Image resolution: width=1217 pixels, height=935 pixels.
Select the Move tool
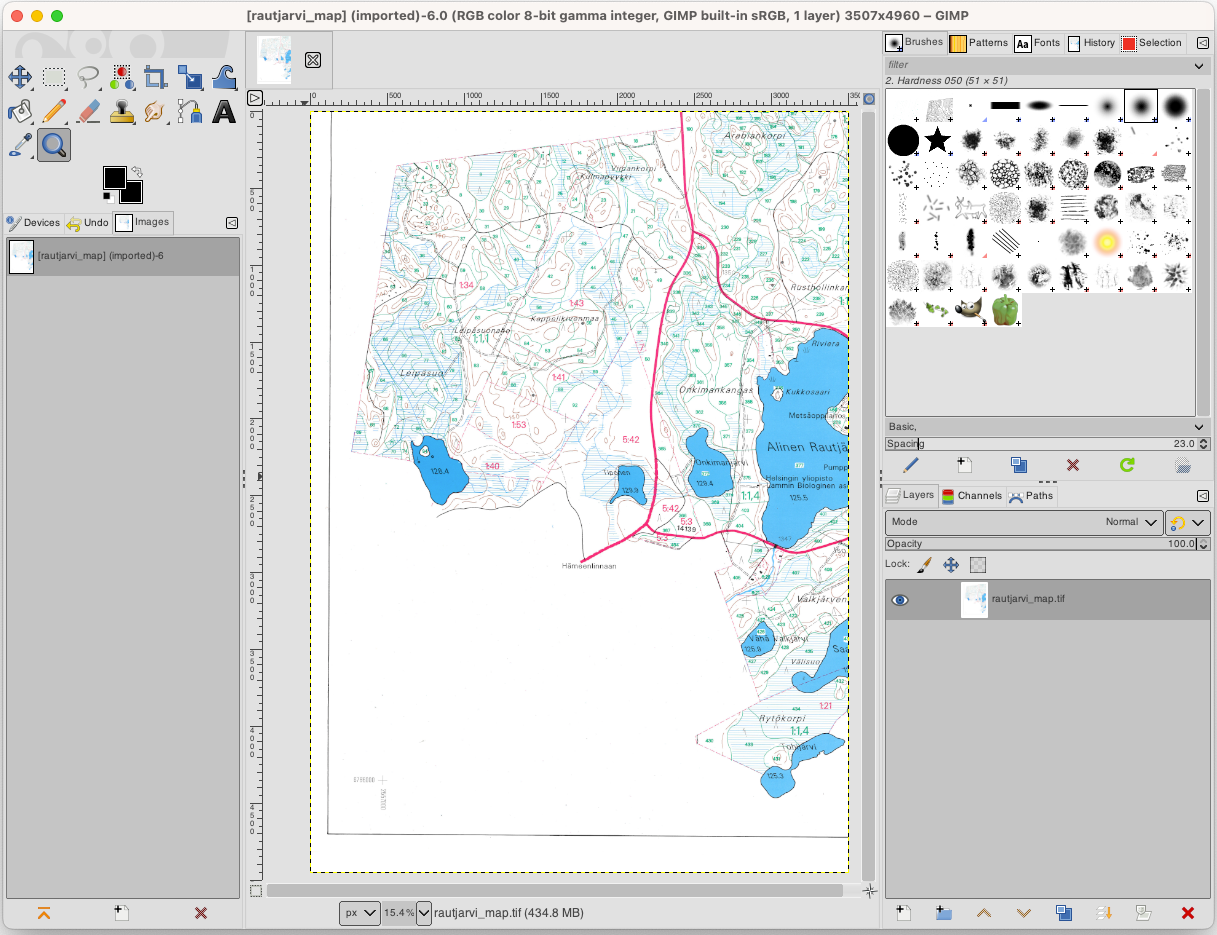(20, 77)
